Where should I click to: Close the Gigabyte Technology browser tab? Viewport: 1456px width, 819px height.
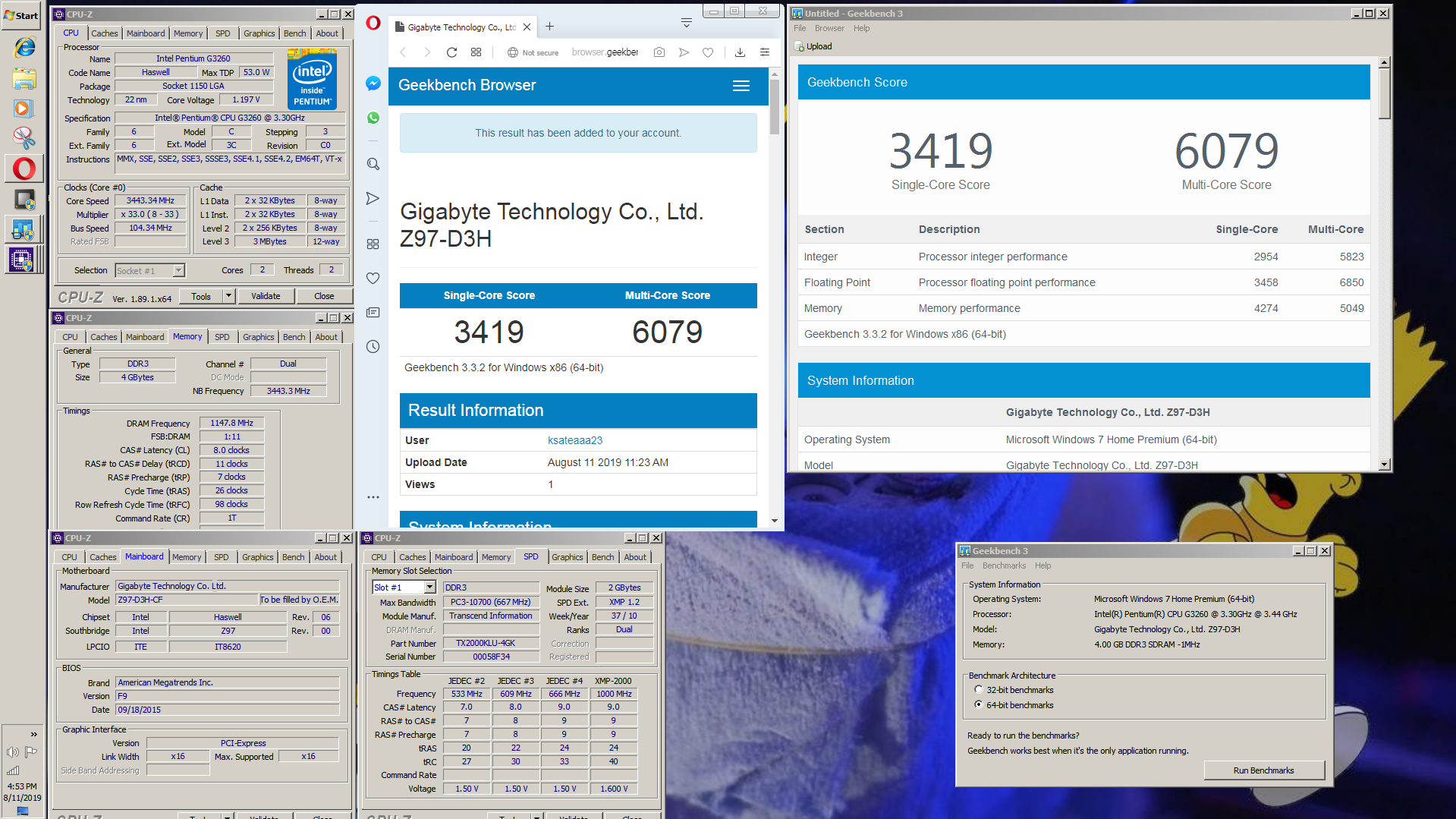[527, 27]
